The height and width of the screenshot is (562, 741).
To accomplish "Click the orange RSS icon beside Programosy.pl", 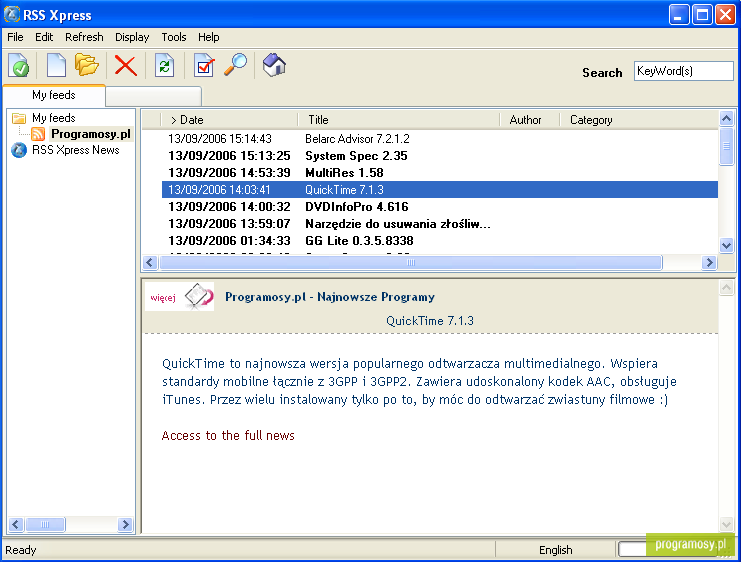I will click(38, 134).
